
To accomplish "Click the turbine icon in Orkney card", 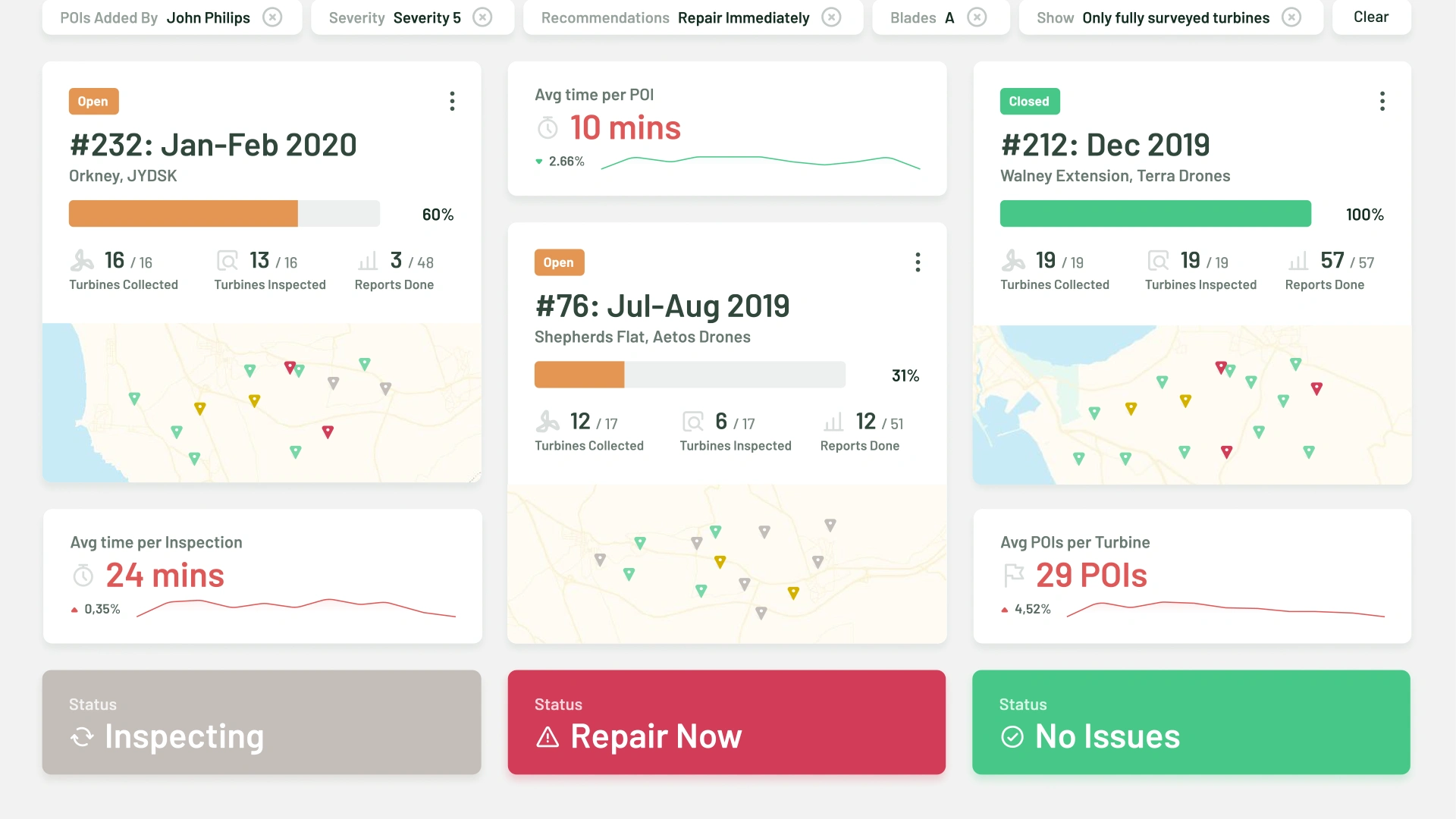I will pyautogui.click(x=82, y=261).
